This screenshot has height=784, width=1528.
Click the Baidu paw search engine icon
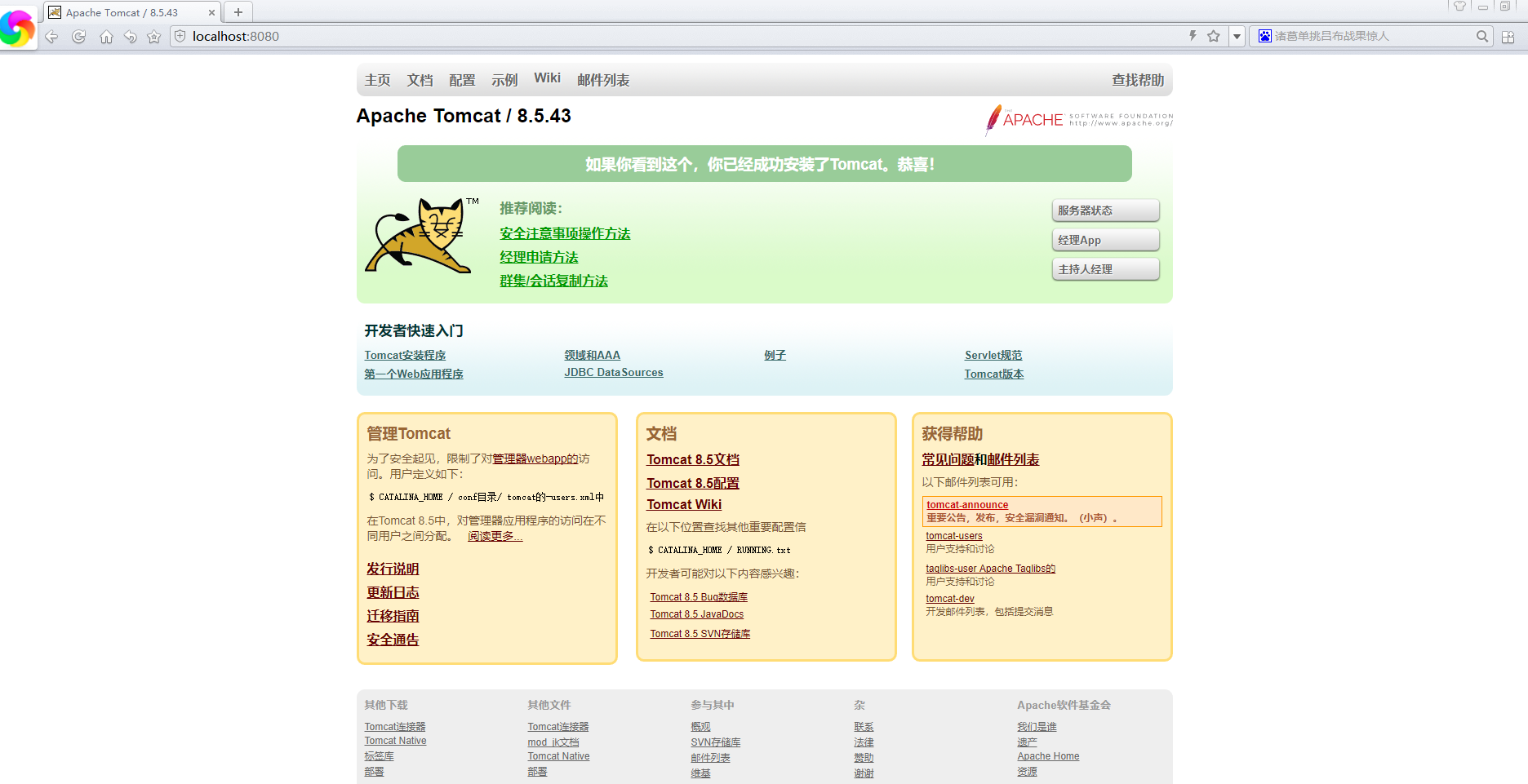[1264, 36]
